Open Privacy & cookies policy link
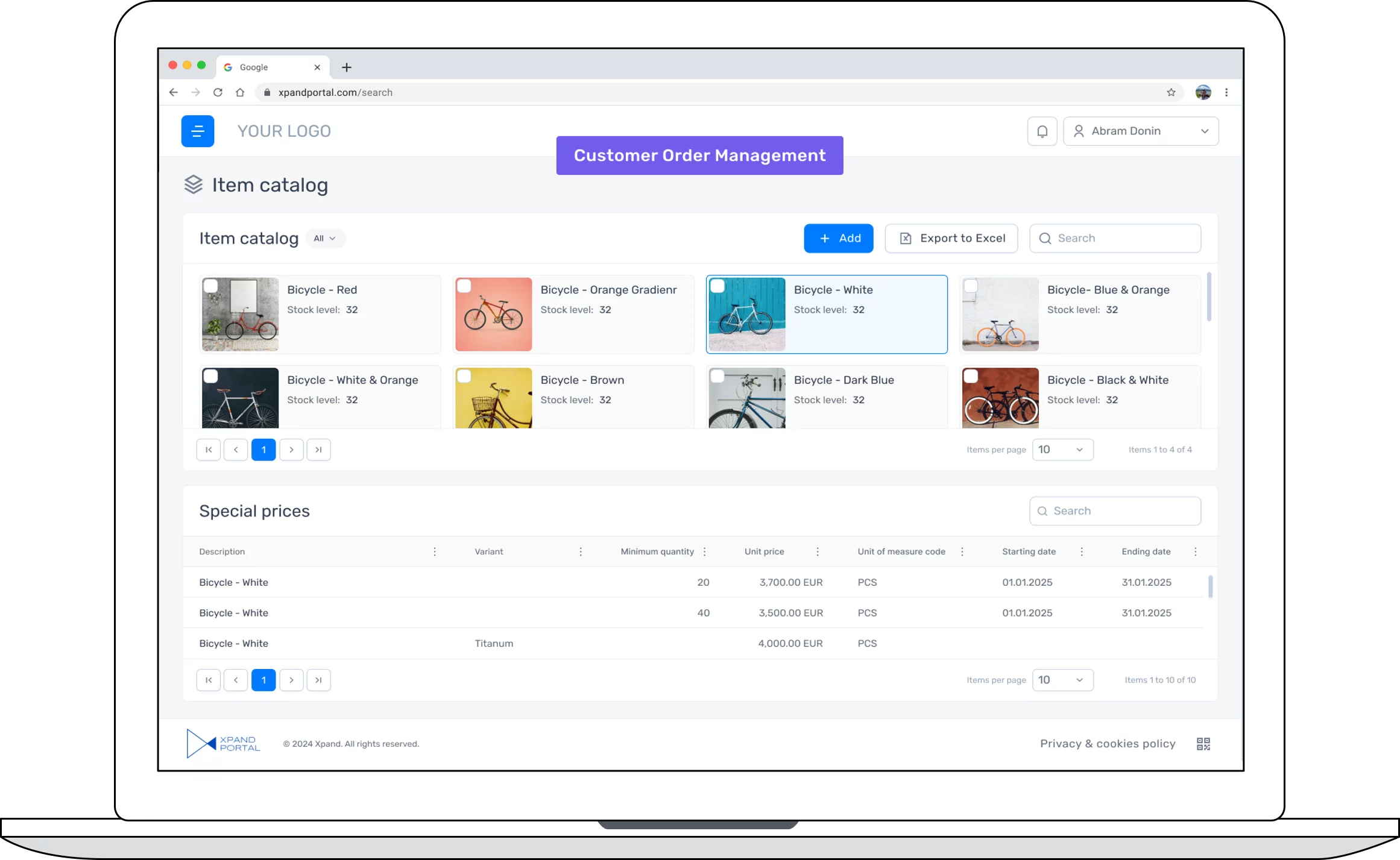This screenshot has height=860, width=1400. coord(1108,744)
